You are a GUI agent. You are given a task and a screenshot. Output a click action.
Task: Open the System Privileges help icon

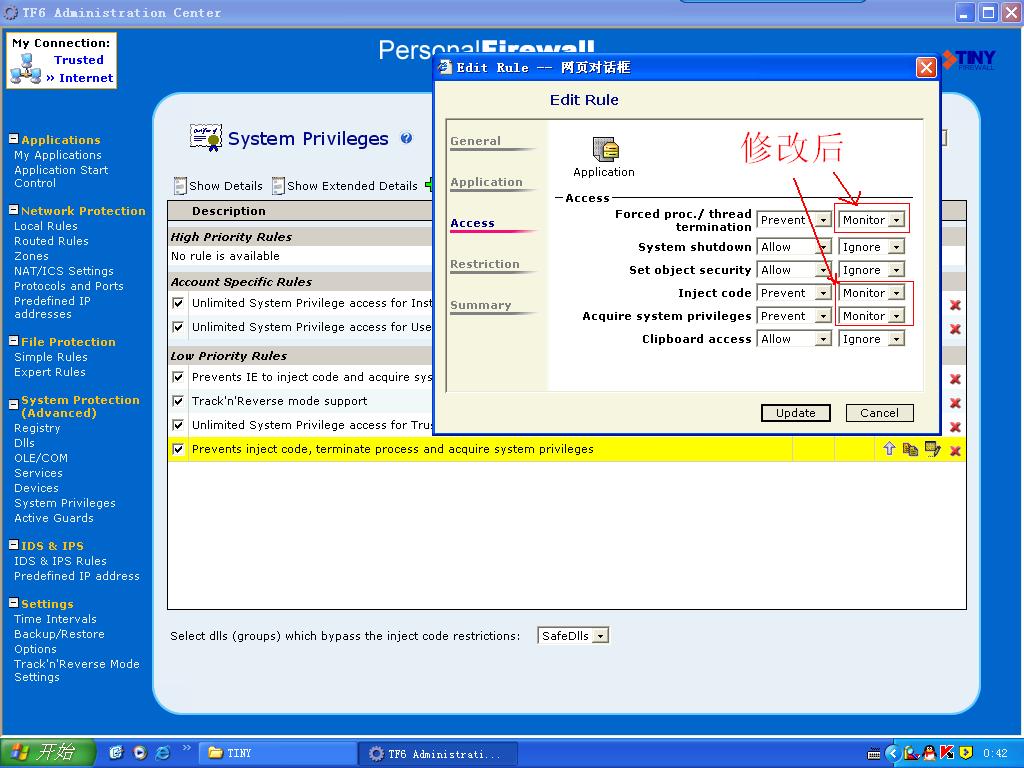point(406,138)
